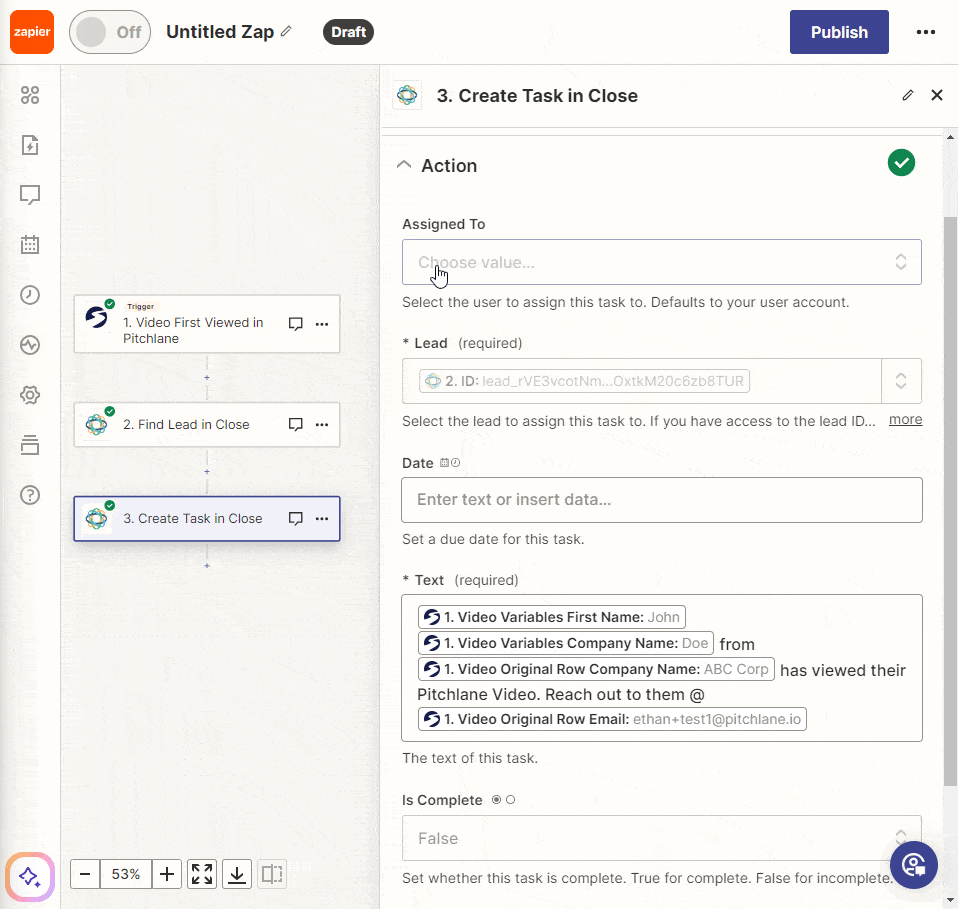This screenshot has width=958, height=909.
Task: Click the Video Variables Company Name pill
Action: tap(566, 643)
